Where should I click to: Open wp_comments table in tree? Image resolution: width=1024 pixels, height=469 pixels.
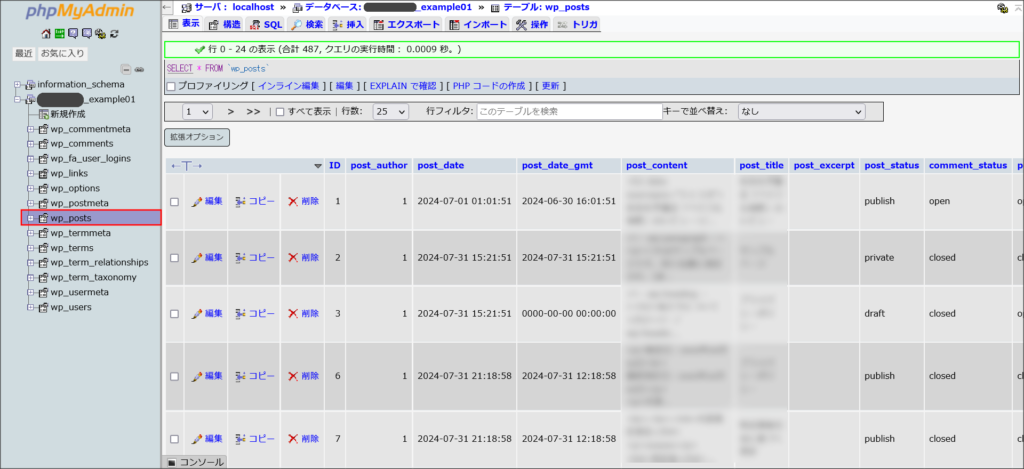82,144
